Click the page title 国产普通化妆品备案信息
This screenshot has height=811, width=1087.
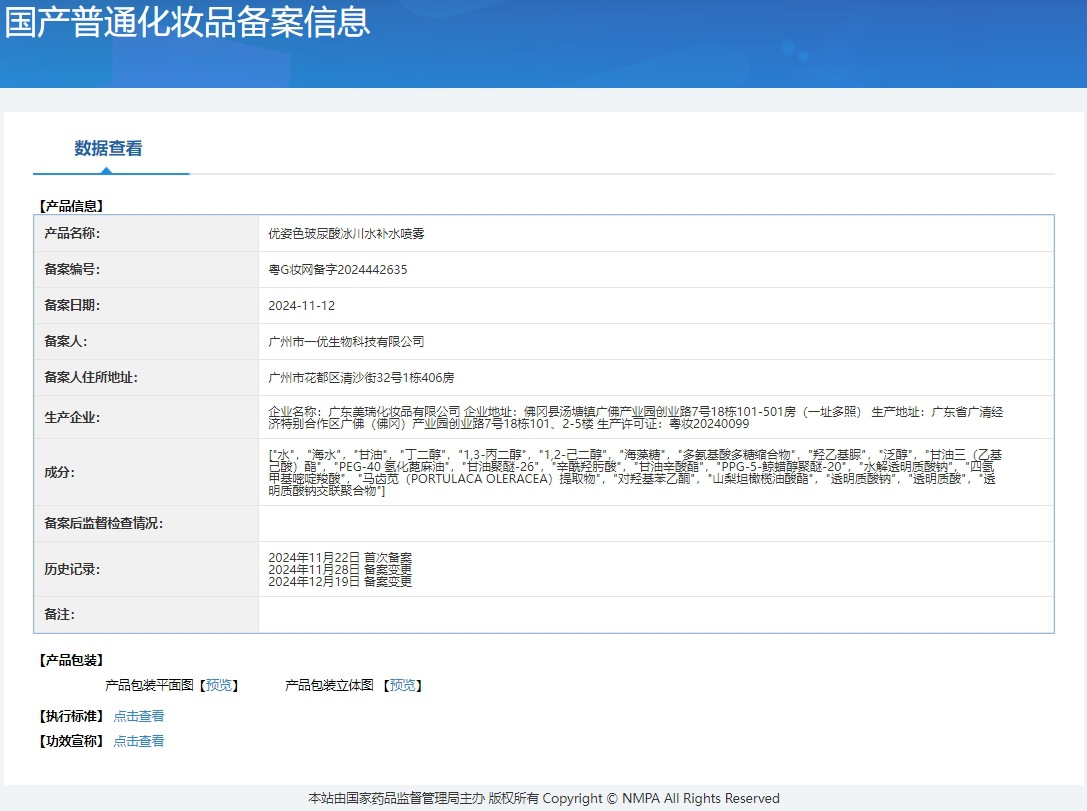(x=187, y=21)
